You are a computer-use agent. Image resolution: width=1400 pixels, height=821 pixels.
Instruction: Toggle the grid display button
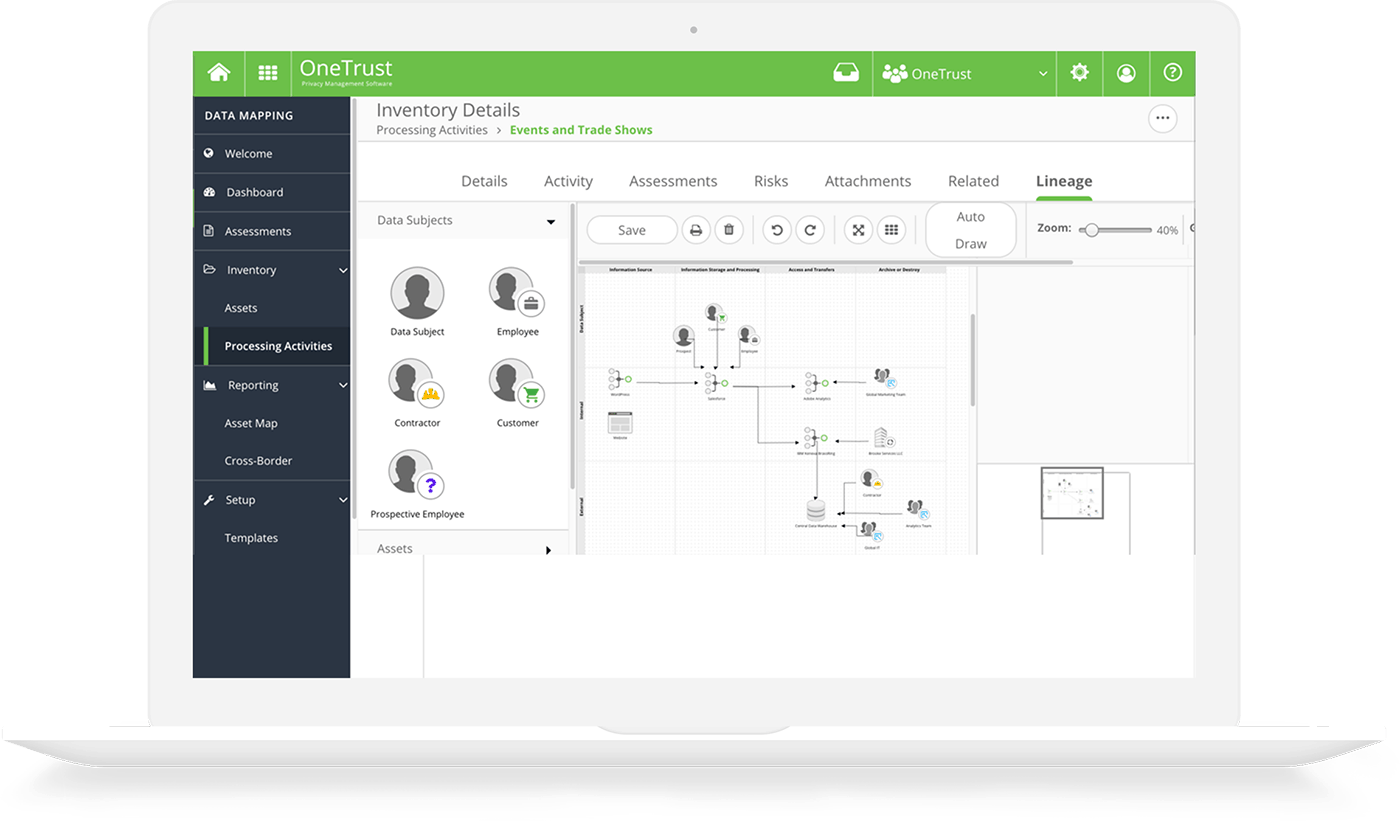(x=891, y=230)
